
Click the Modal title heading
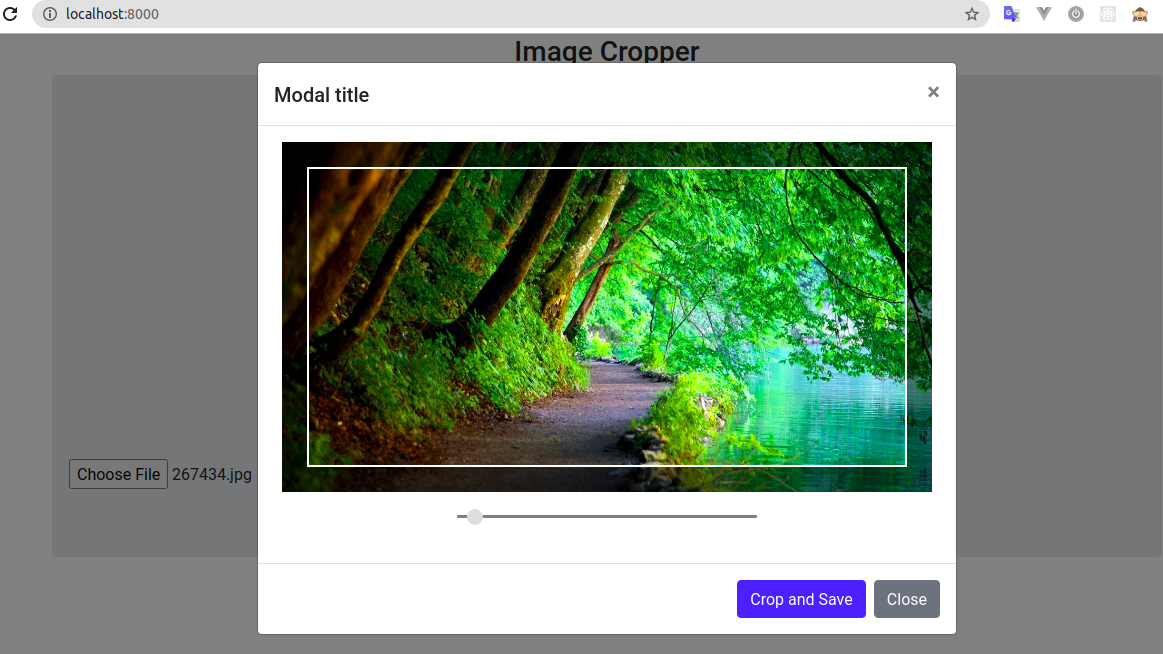pyautogui.click(x=321, y=94)
